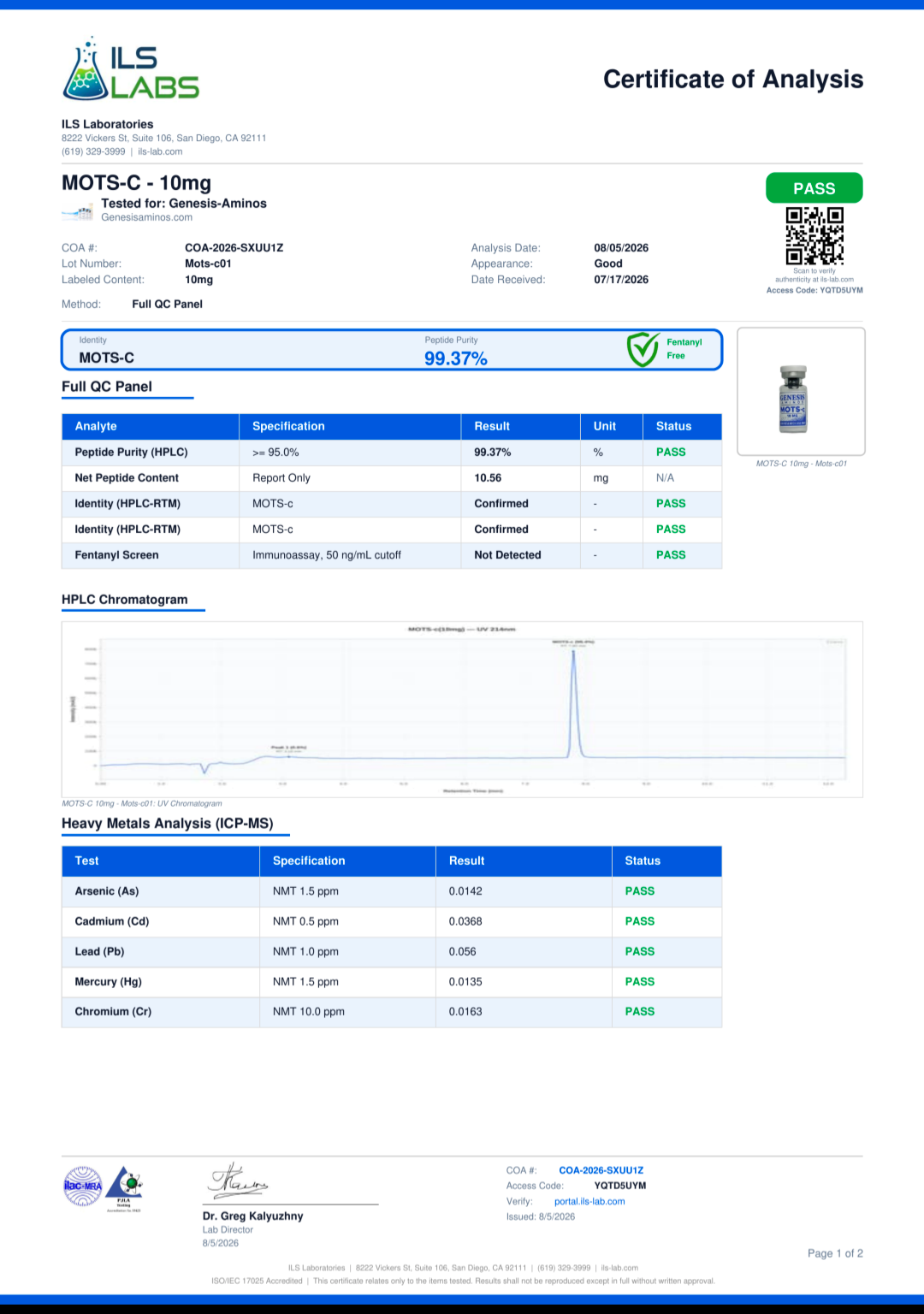
Task: Click the Arsenic (As) row label
Action: [x=107, y=891]
